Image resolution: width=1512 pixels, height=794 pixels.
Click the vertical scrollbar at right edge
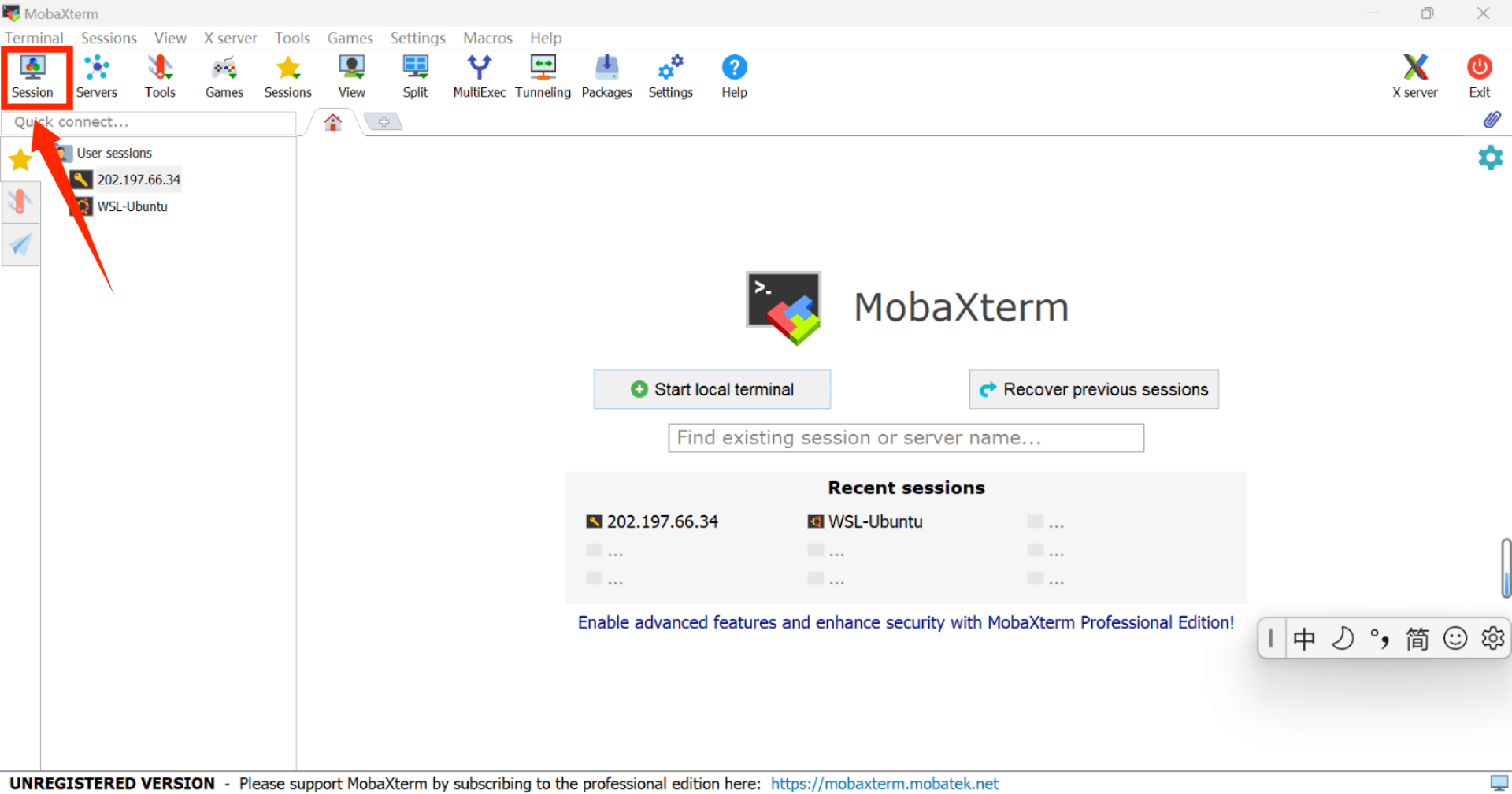1506,569
